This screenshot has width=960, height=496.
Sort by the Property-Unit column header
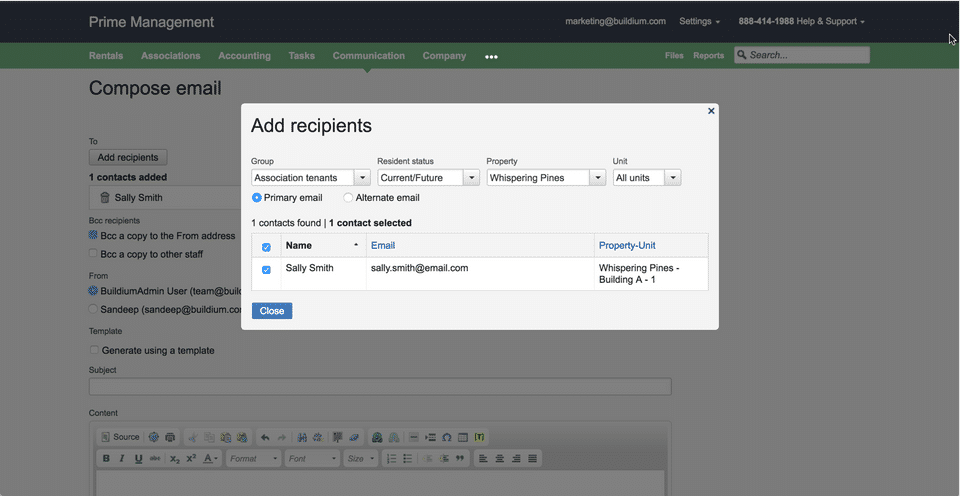[x=627, y=246]
